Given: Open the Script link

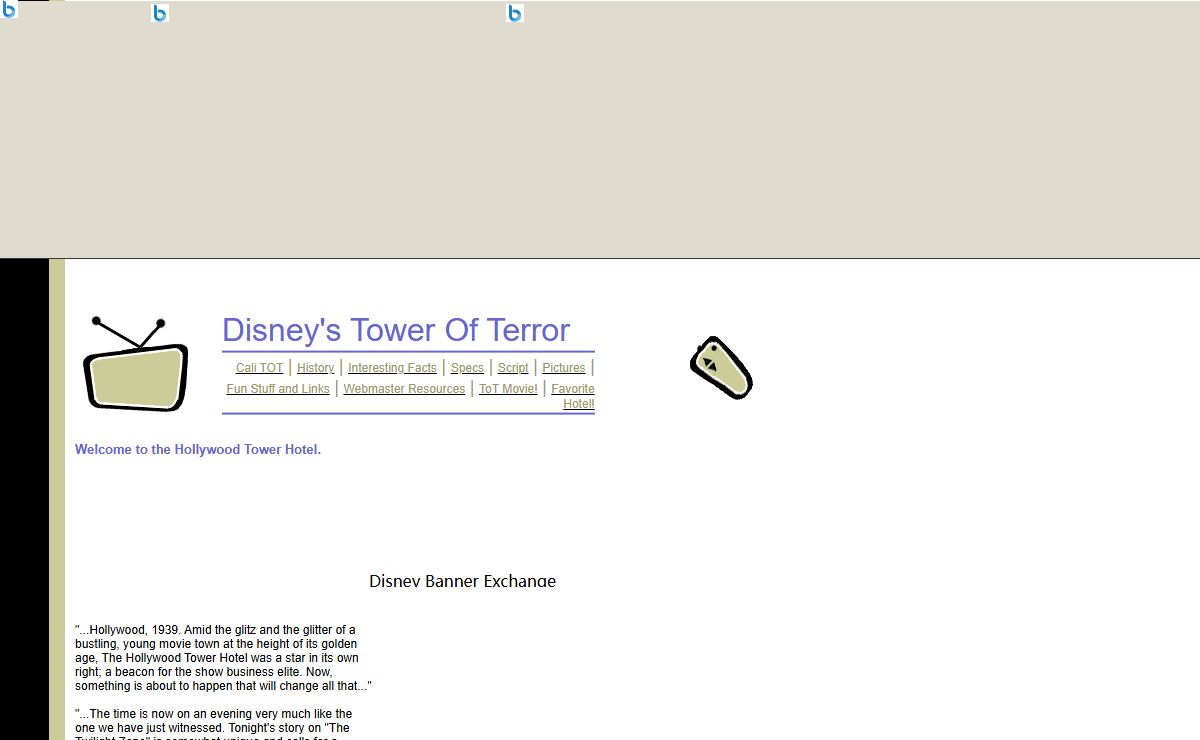Looking at the screenshot, I should click(513, 368).
